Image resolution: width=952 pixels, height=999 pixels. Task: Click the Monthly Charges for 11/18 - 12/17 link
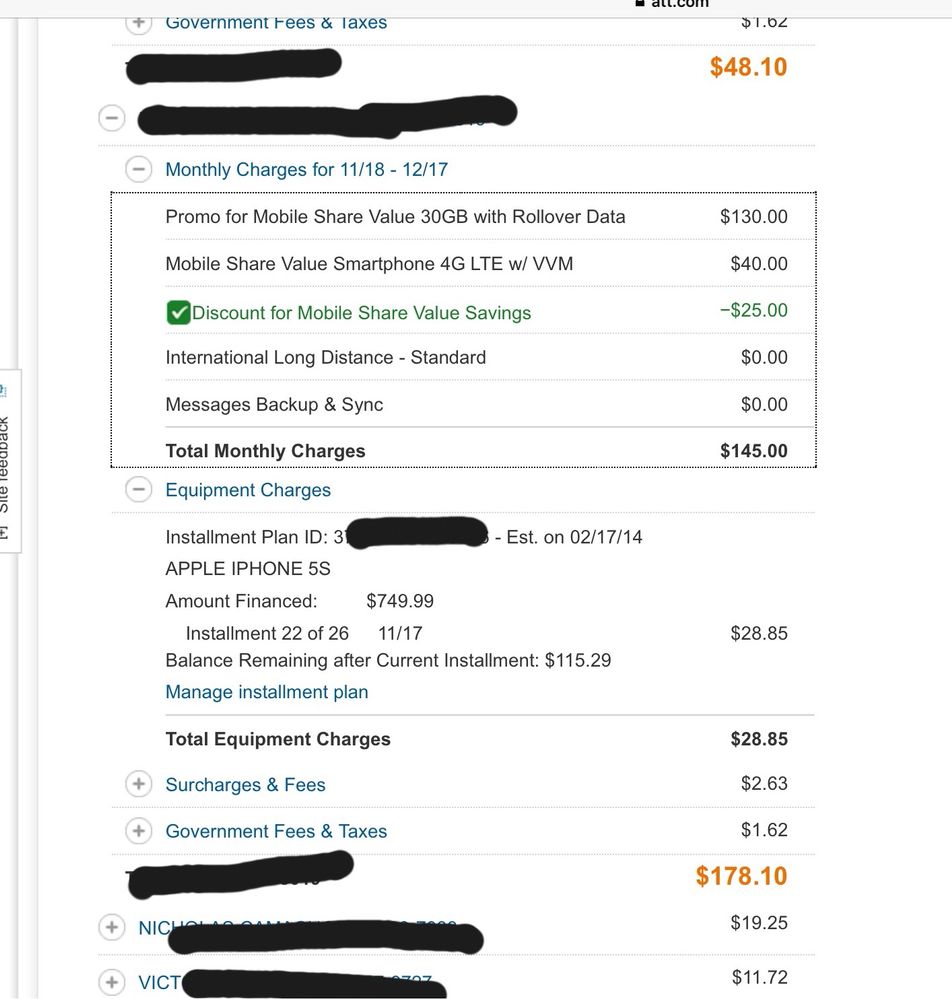point(303,169)
